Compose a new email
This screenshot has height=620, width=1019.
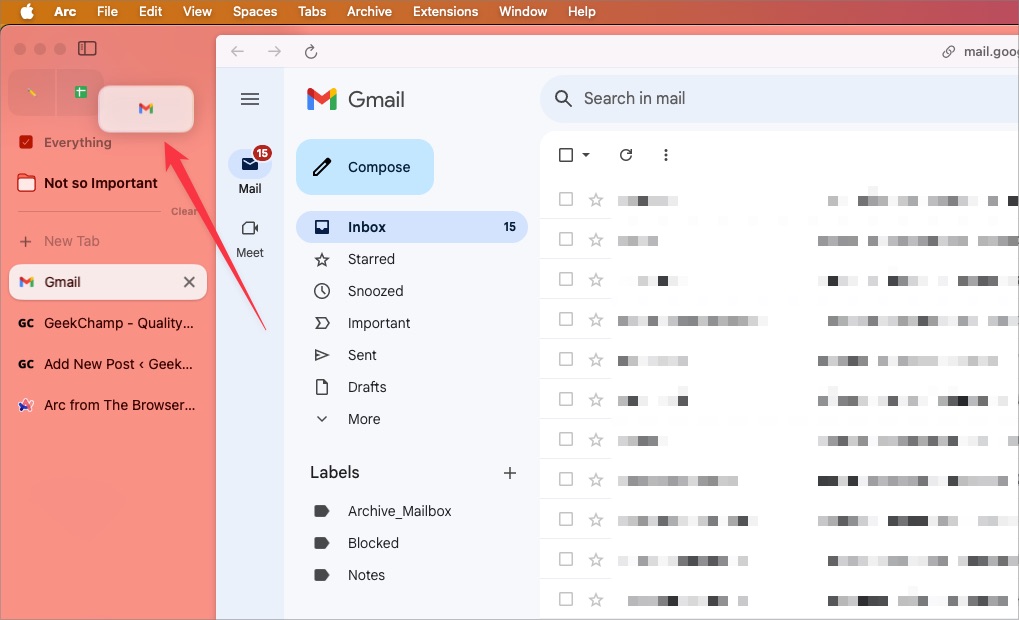click(365, 167)
